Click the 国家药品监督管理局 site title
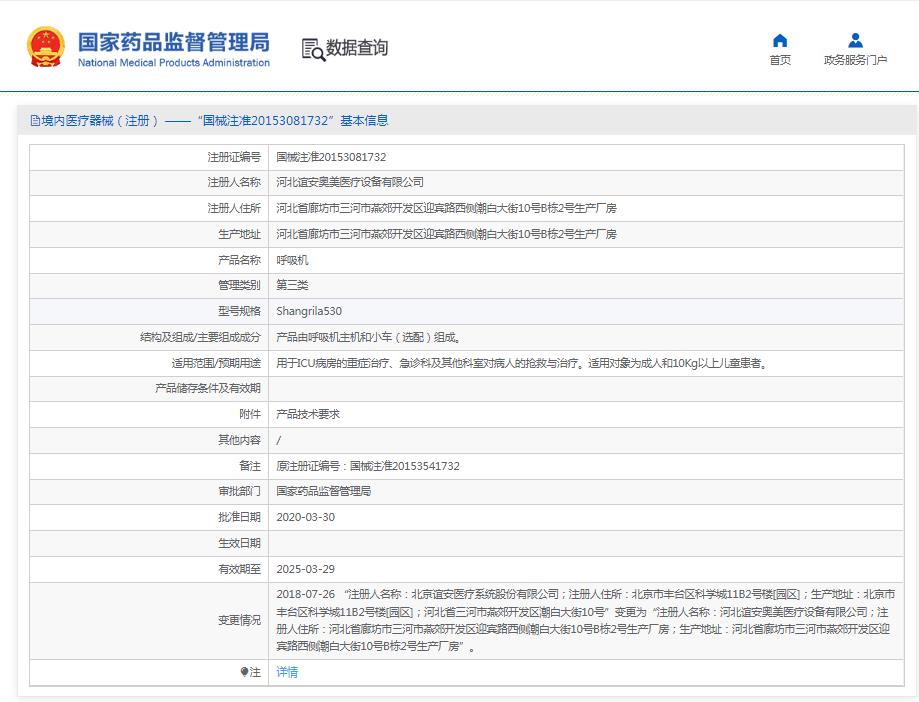The height and width of the screenshot is (702, 919). [174, 42]
